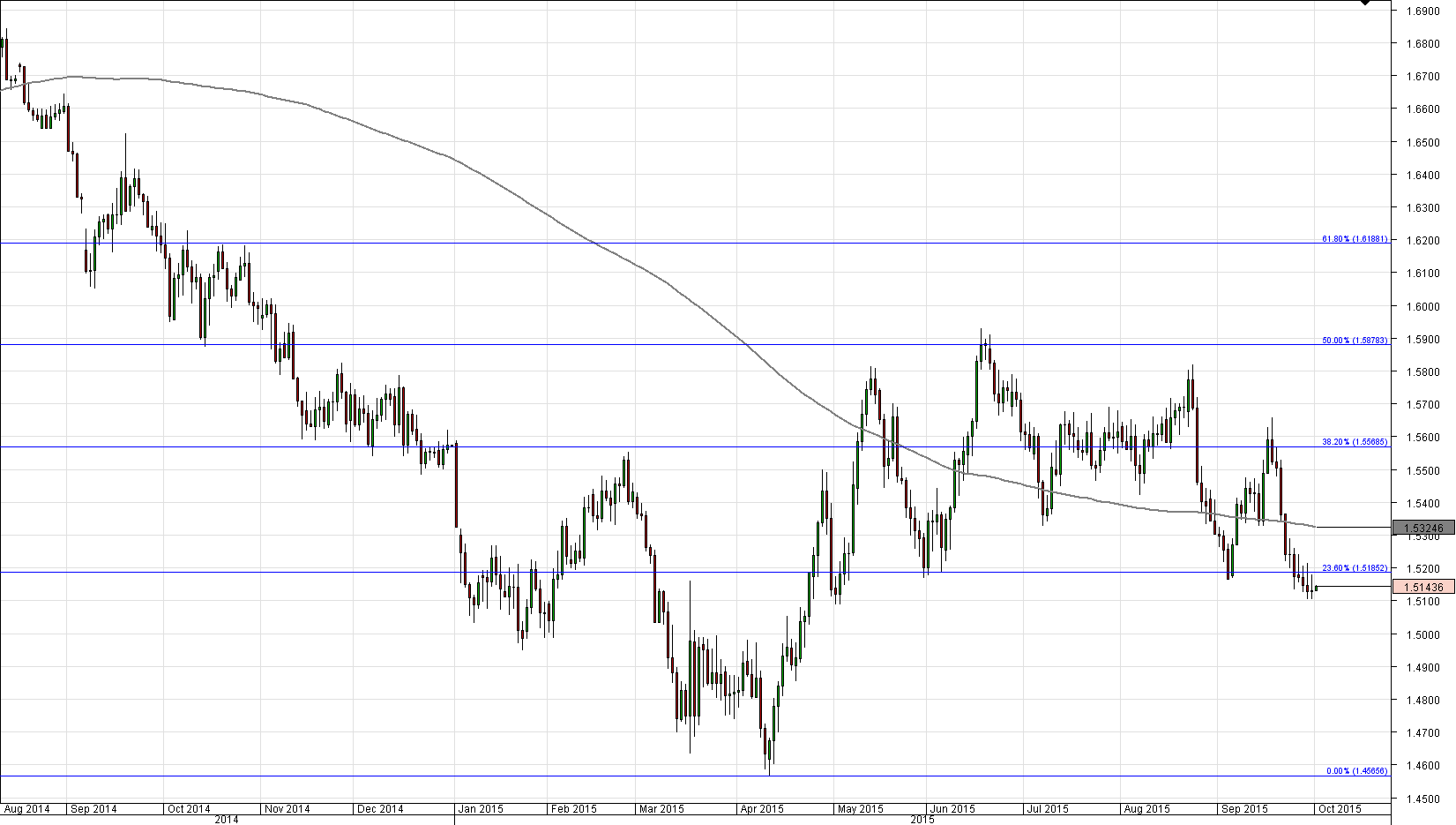Screen dimensions: 1456x825
Task: Click the 1.6600 price axis label
Action: [1423, 109]
